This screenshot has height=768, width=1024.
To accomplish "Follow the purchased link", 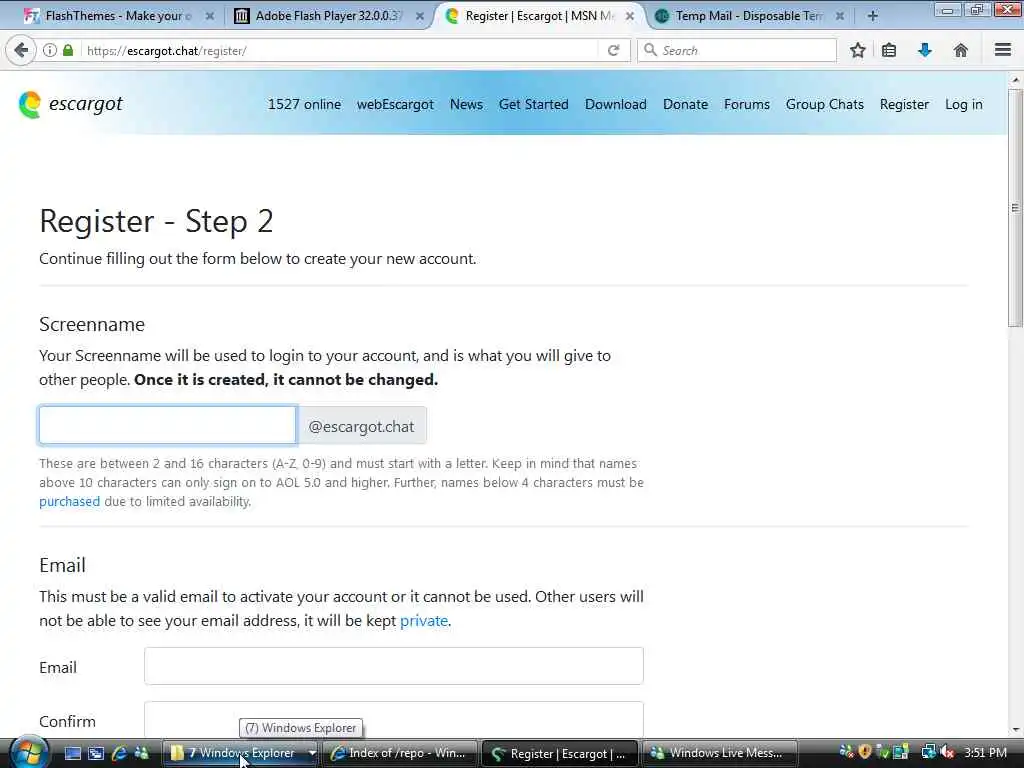I will coord(69,502).
